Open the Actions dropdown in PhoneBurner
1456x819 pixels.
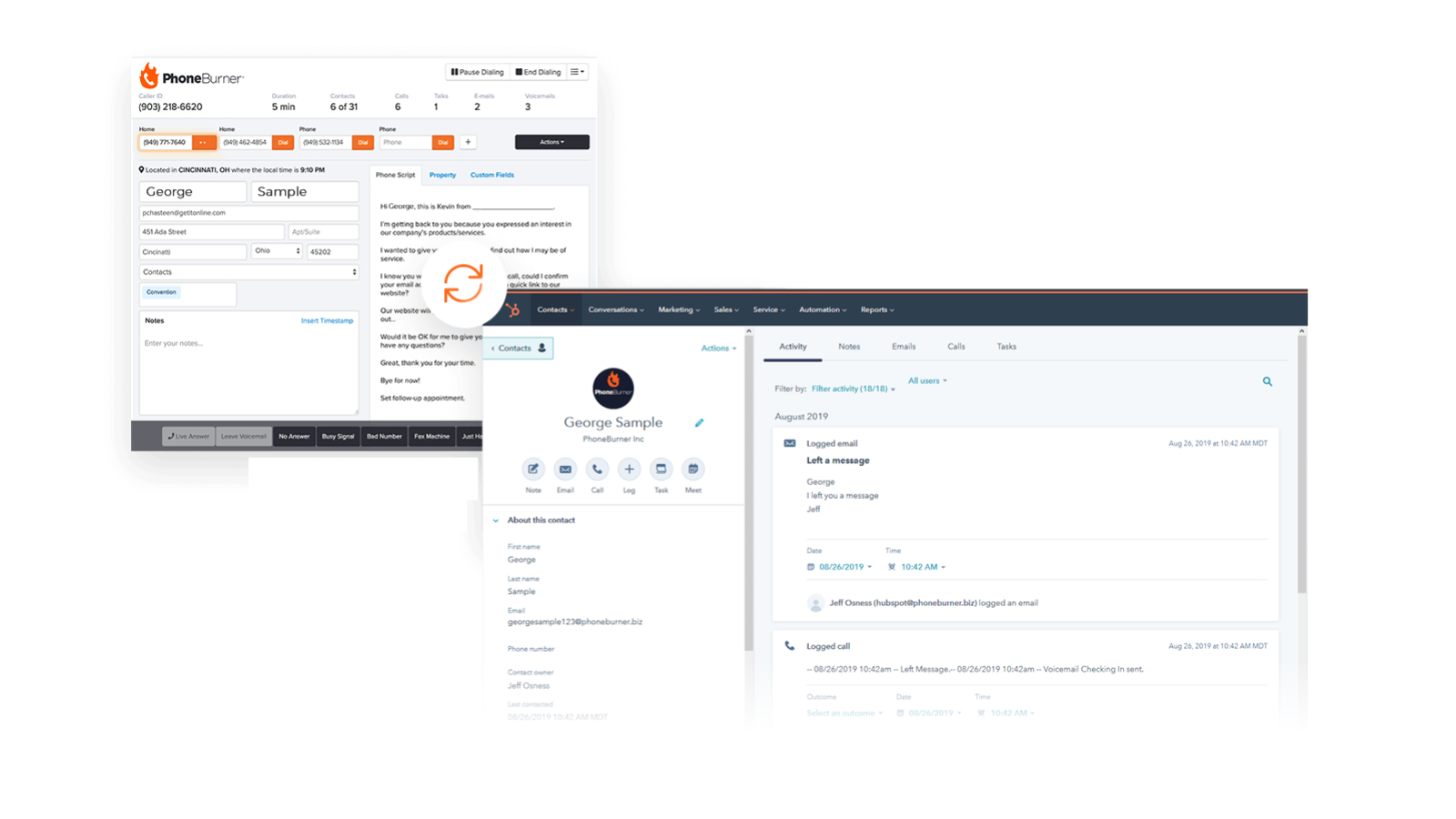(551, 142)
